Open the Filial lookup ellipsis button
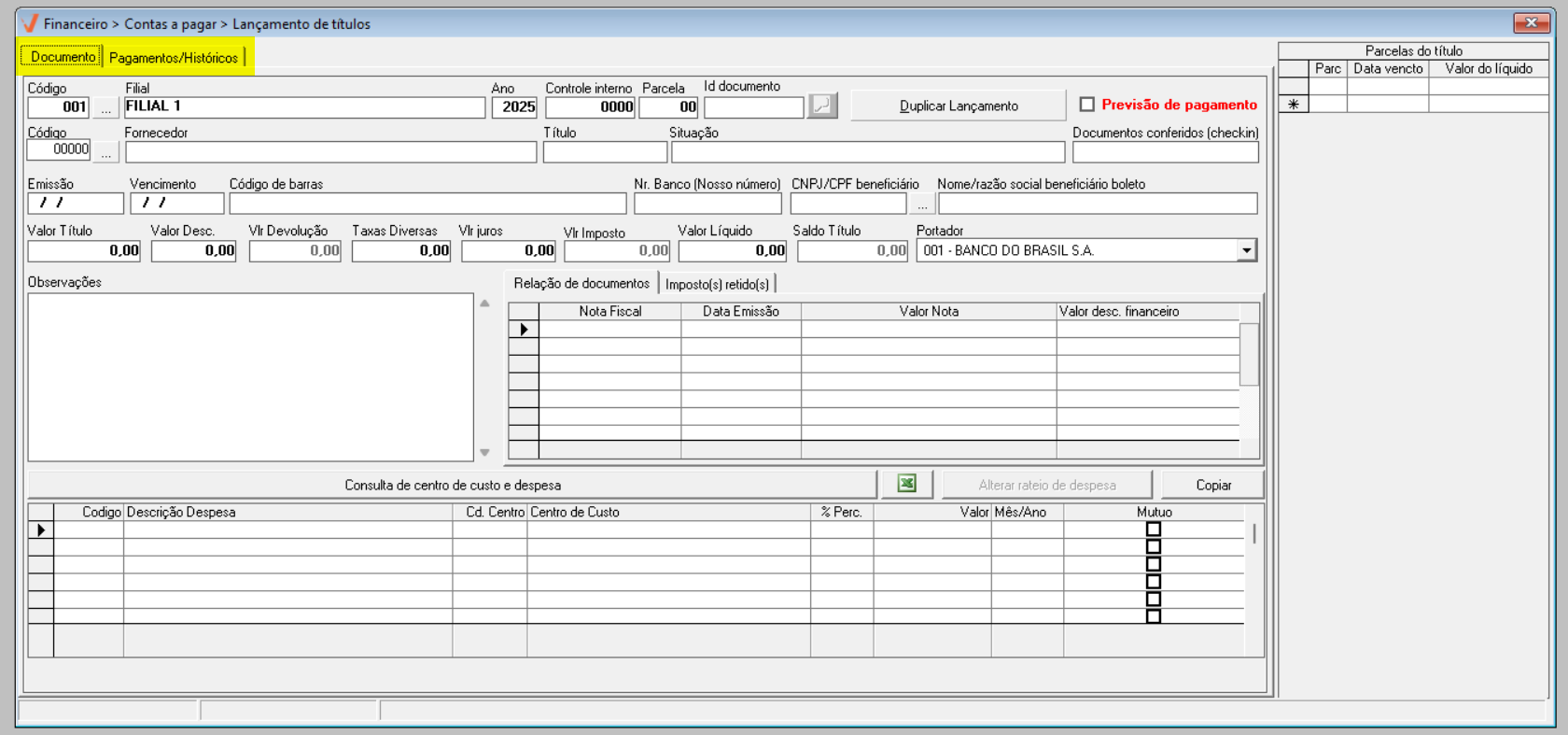The height and width of the screenshot is (735, 1568). coord(105,107)
